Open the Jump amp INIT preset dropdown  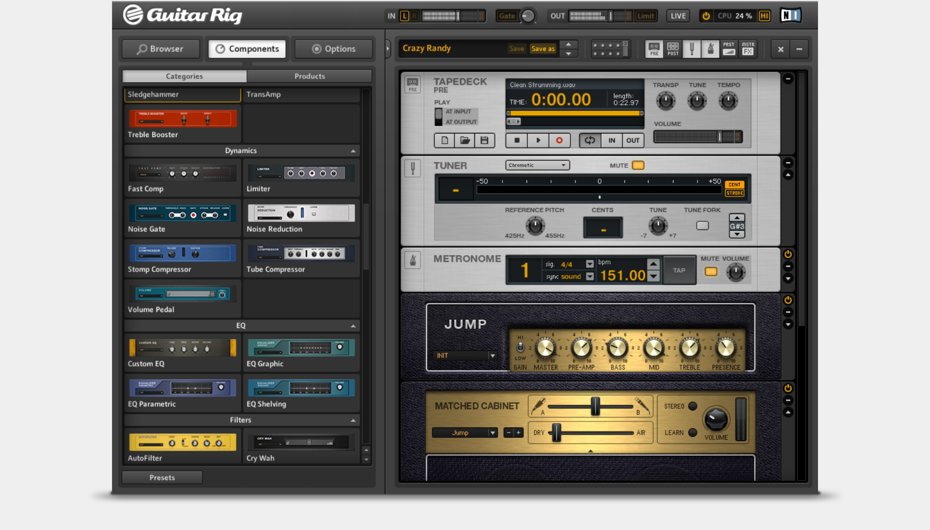point(465,355)
